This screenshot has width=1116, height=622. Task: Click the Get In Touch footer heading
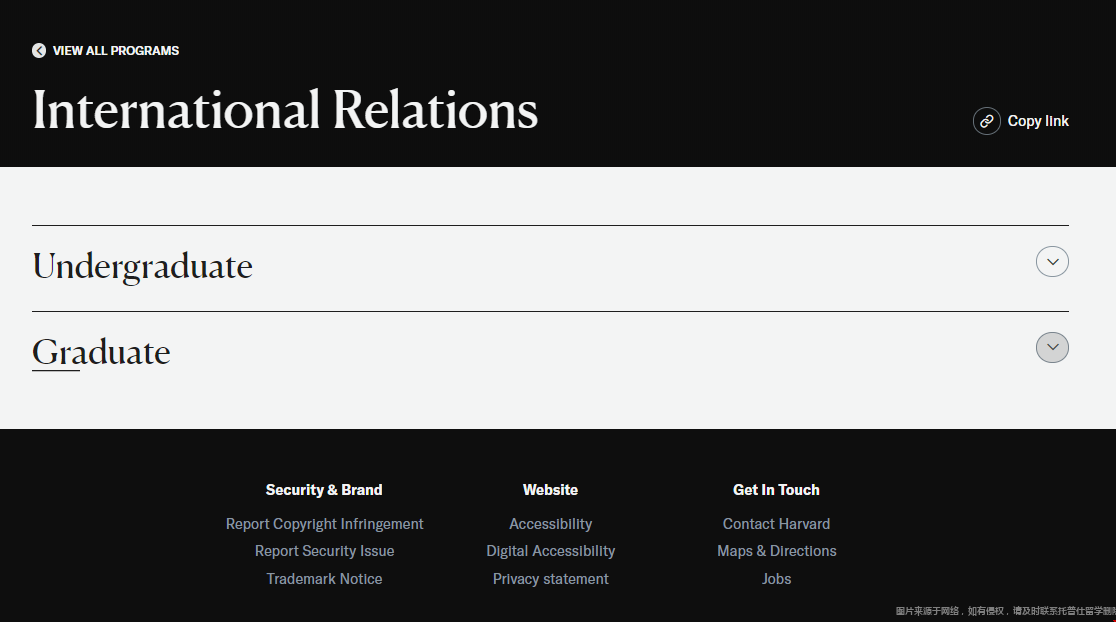pyautogui.click(x=776, y=490)
